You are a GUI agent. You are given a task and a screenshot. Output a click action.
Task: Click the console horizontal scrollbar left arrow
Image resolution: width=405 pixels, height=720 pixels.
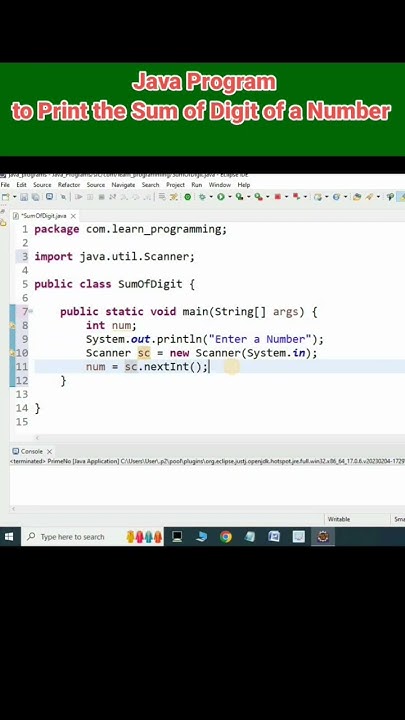13,509
